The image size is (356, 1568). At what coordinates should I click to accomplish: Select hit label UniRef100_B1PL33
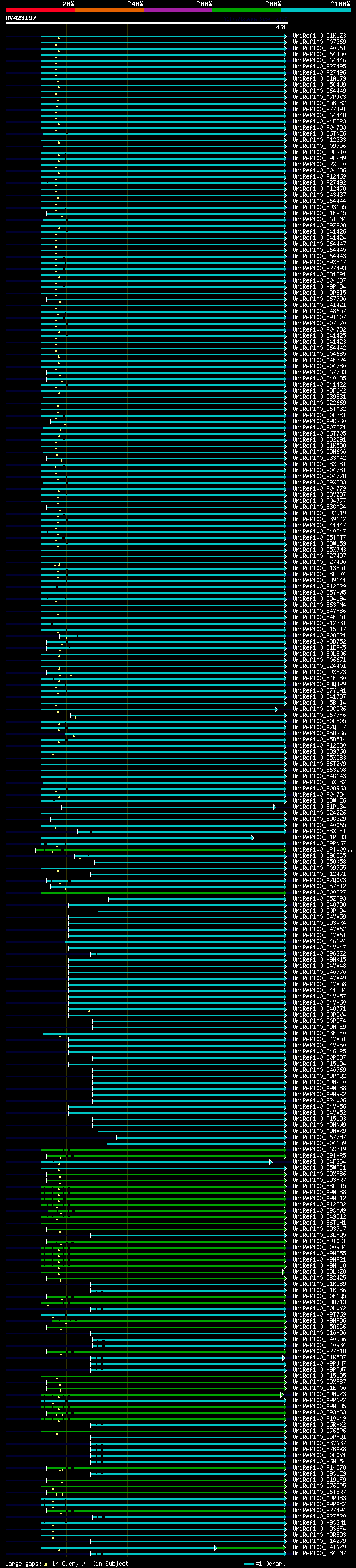[x=319, y=838]
